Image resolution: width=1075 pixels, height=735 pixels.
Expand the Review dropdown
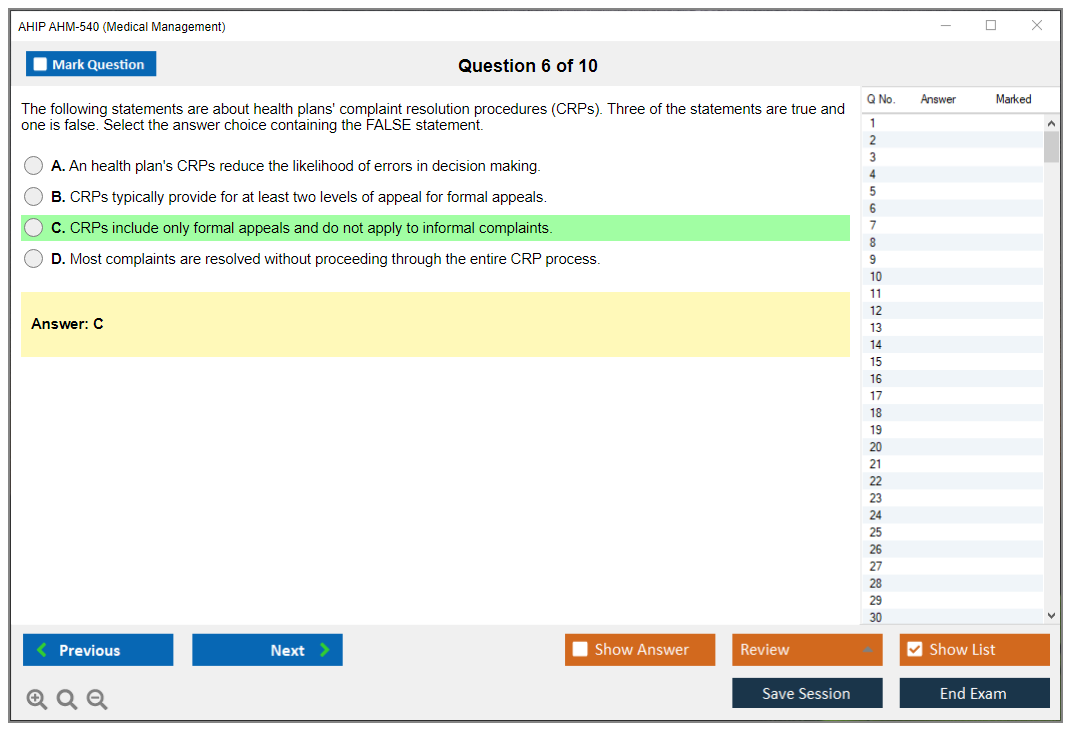click(x=867, y=650)
